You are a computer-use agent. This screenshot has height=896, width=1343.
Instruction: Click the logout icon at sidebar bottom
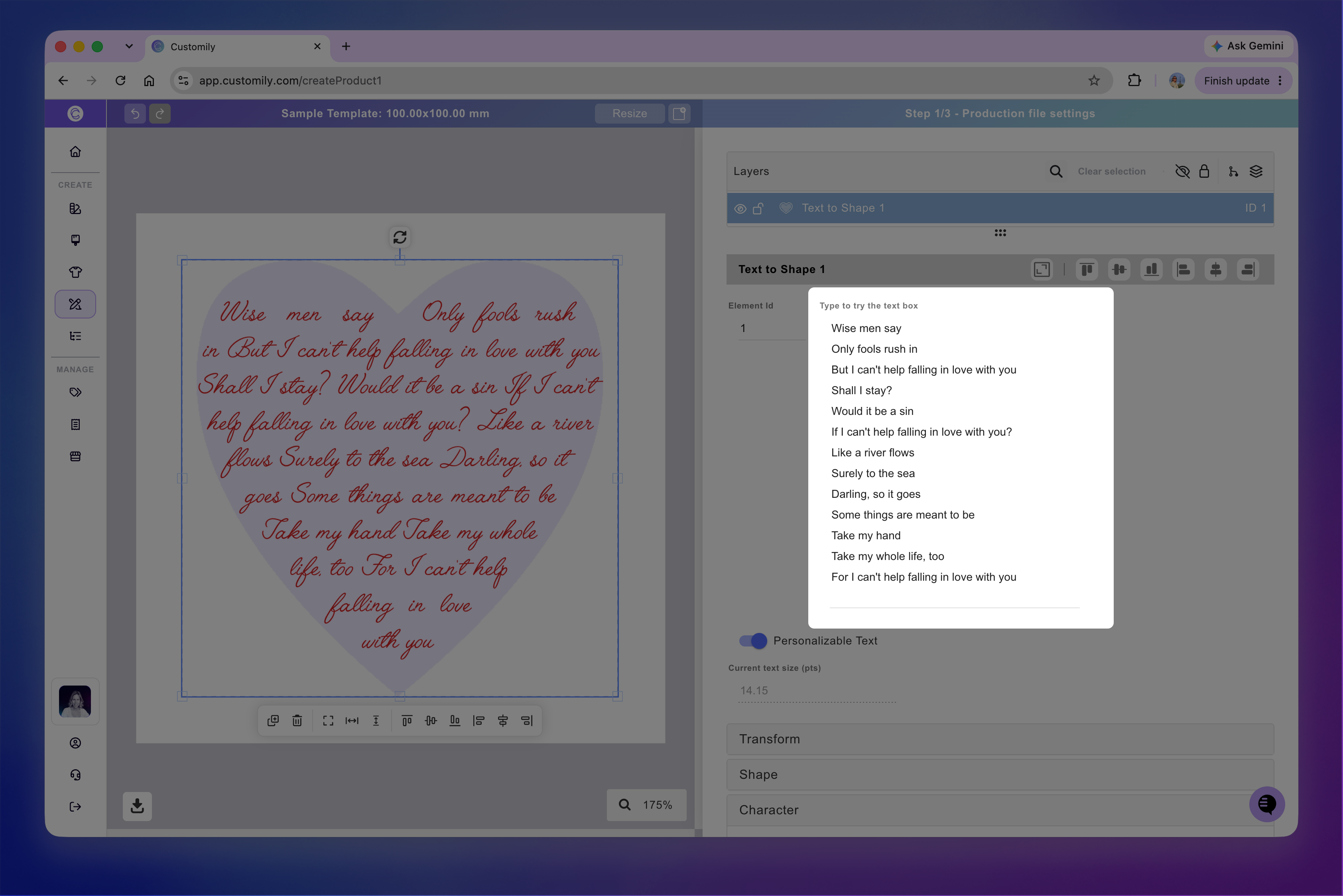click(75, 807)
